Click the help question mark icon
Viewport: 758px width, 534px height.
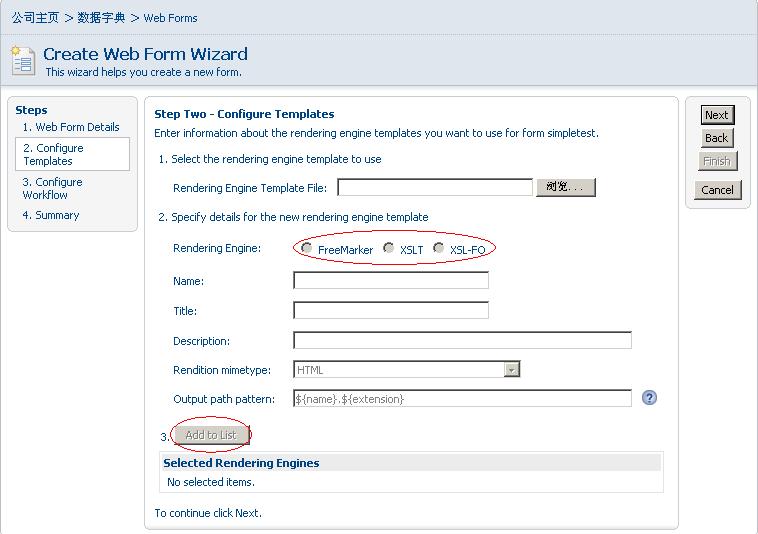coord(649,398)
